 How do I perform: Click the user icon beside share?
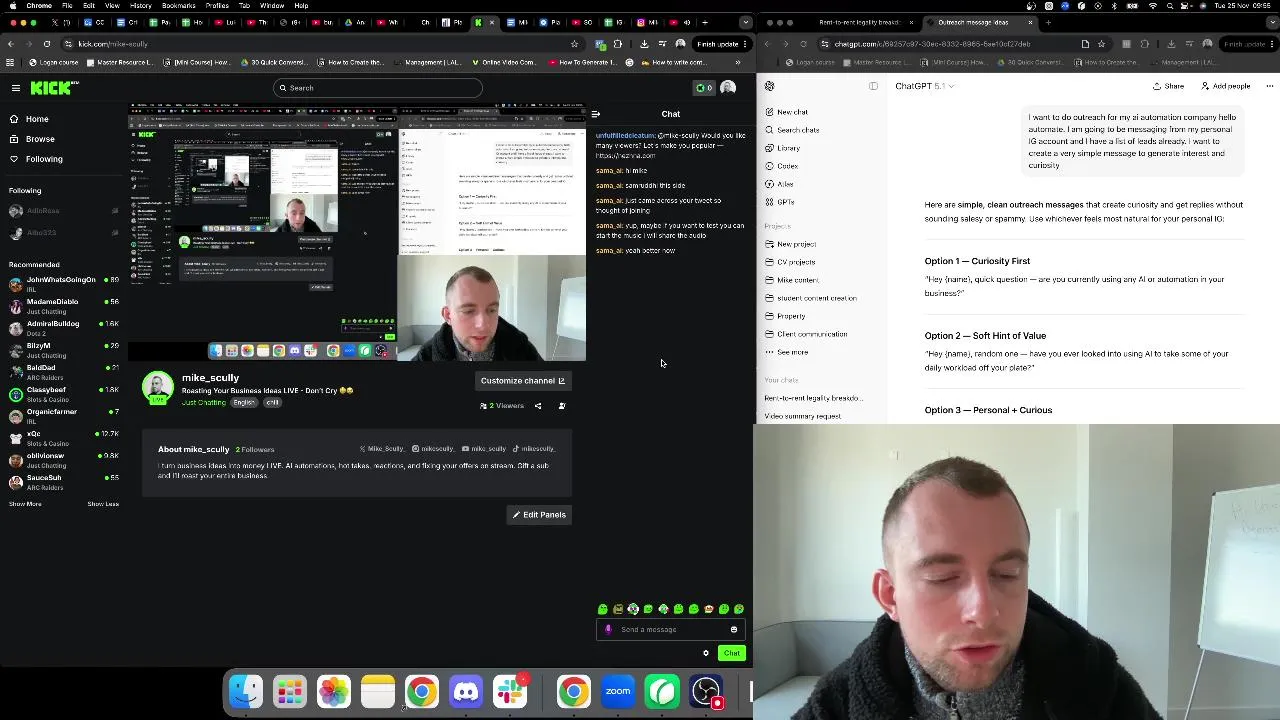[562, 406]
